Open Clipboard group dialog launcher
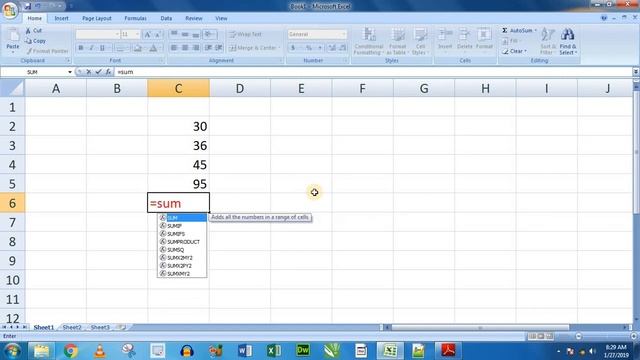 tap(68, 60)
